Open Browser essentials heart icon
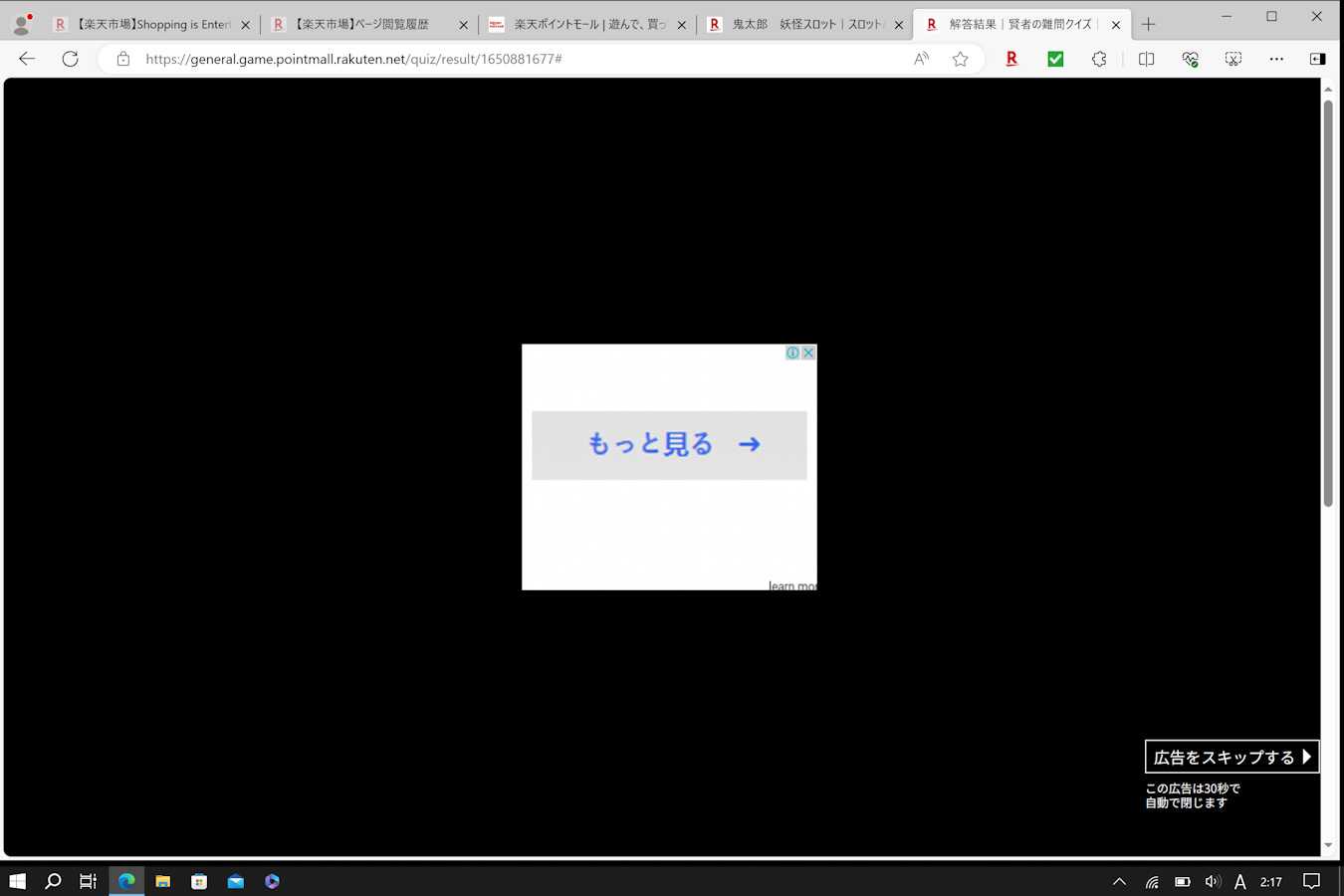1344x896 pixels. click(1190, 59)
